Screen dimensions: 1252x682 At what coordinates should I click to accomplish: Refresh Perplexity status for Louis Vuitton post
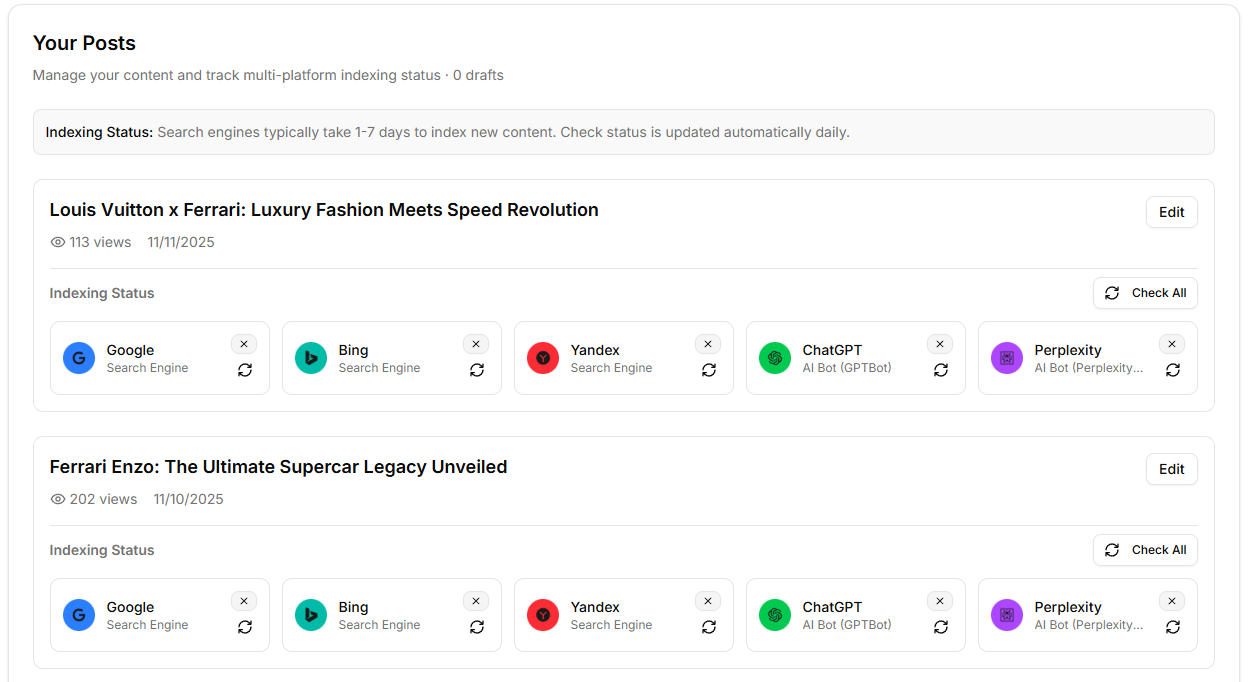pos(1173,370)
